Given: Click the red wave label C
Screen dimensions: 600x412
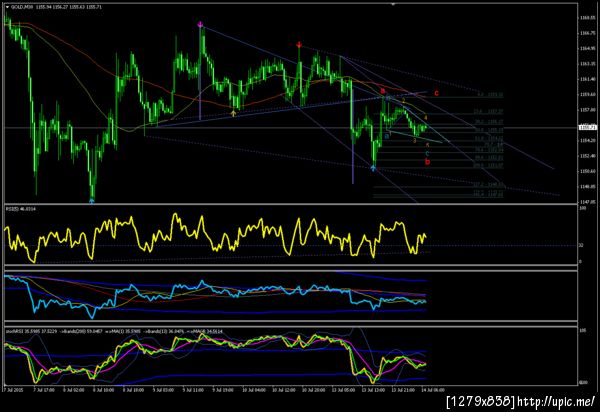Looking at the screenshot, I should (x=436, y=93).
